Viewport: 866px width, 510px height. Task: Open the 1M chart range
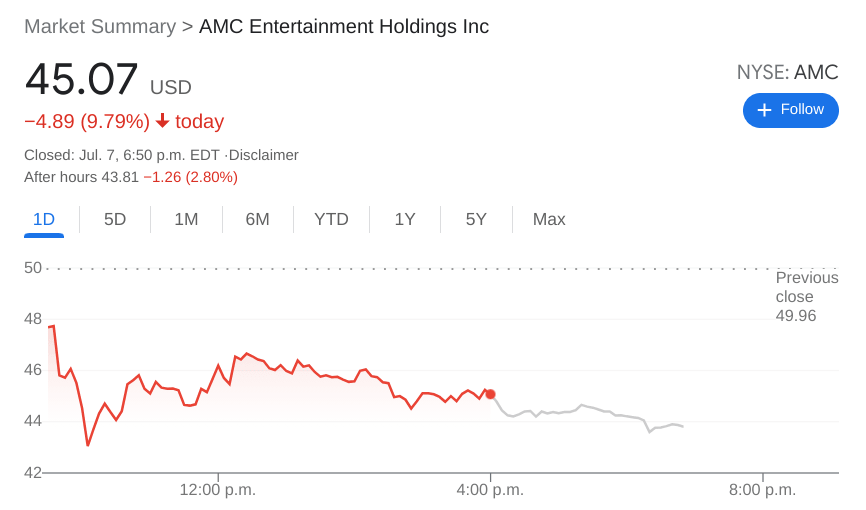[x=186, y=219]
